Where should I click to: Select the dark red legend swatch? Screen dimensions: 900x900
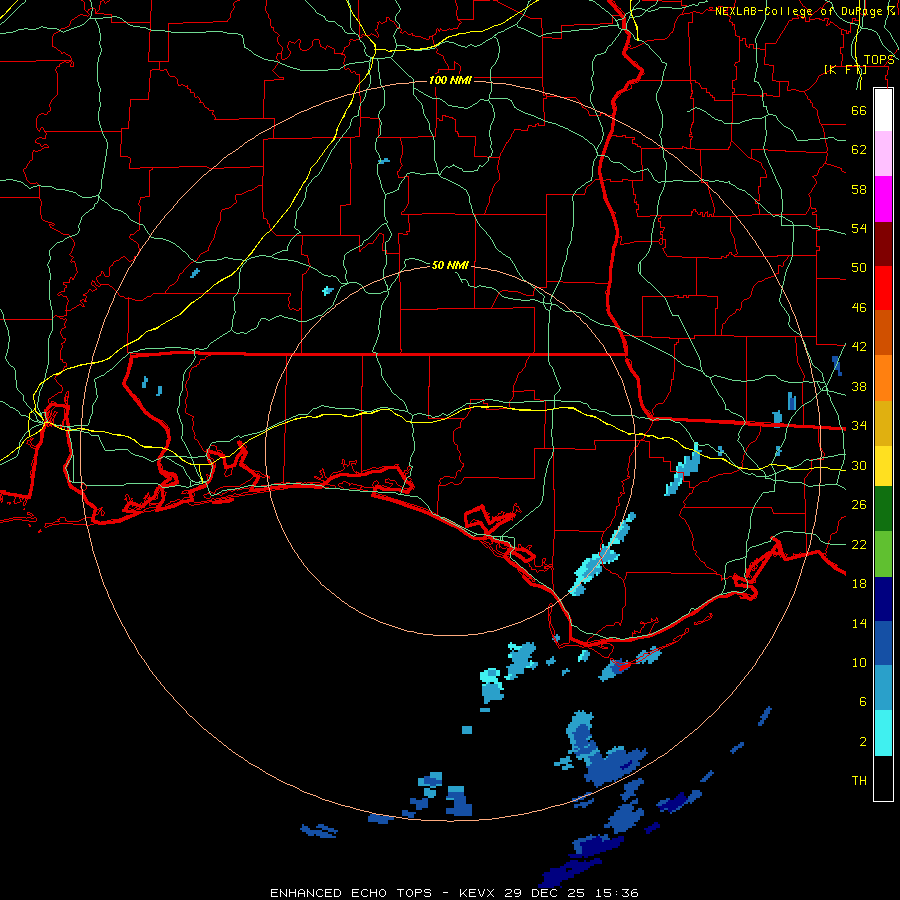(883, 244)
